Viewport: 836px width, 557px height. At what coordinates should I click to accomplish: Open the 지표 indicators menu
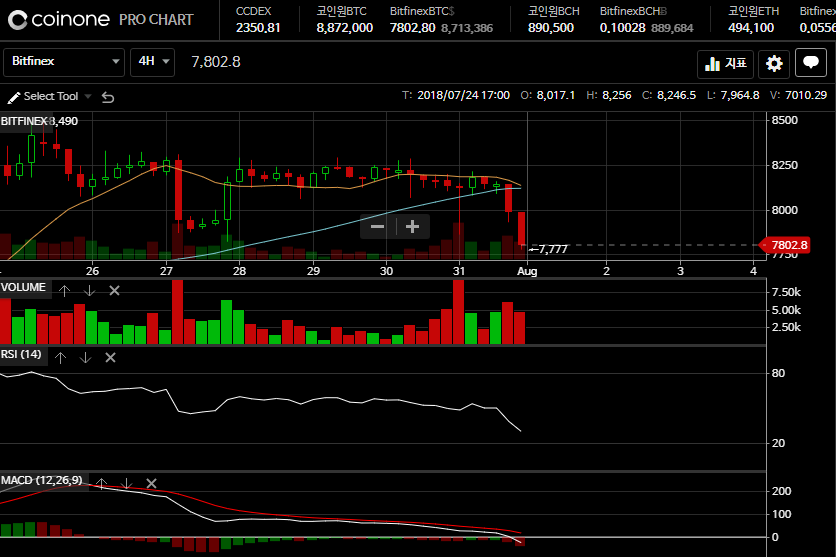point(725,64)
